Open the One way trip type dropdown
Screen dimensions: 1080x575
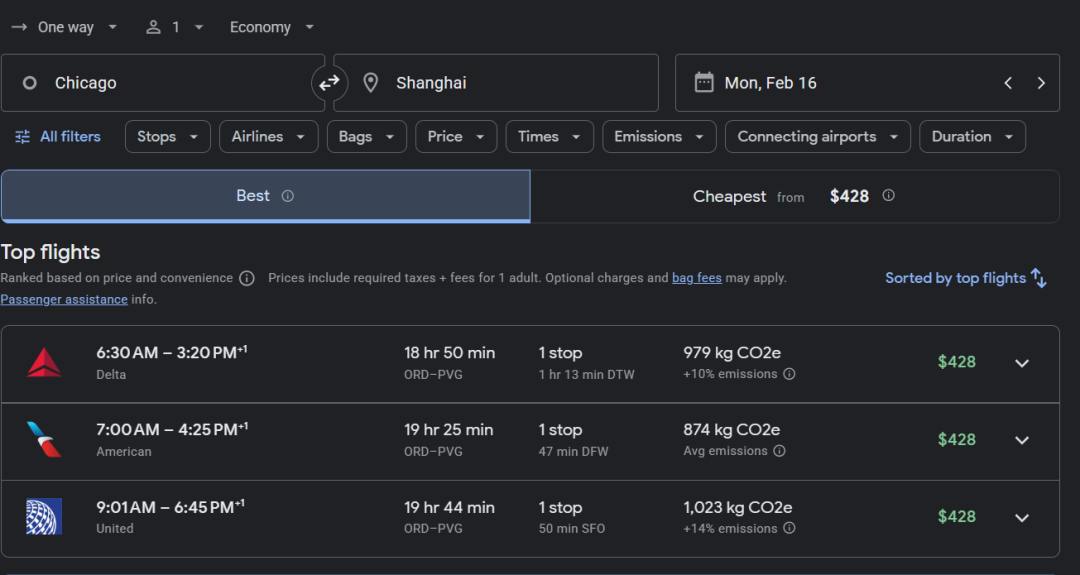tap(66, 27)
